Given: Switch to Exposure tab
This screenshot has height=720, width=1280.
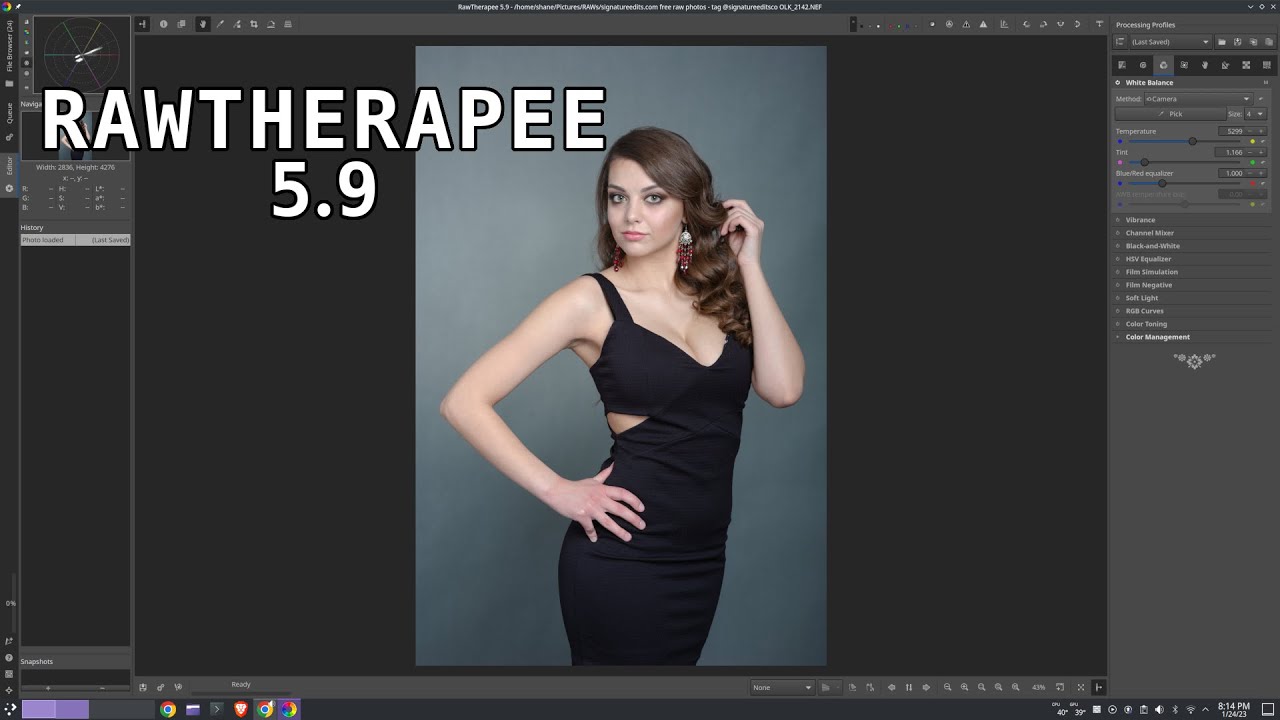Looking at the screenshot, I should [x=1122, y=65].
